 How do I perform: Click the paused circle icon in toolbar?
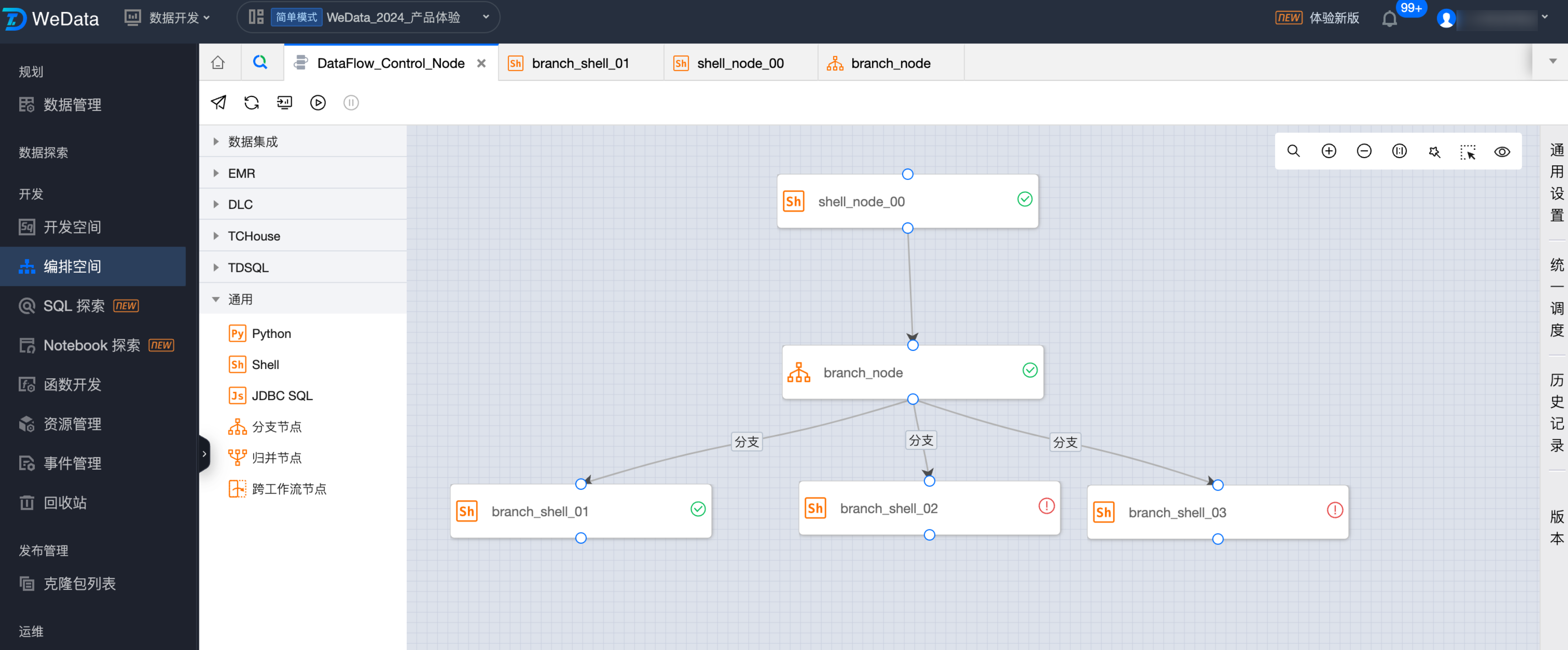coord(351,102)
